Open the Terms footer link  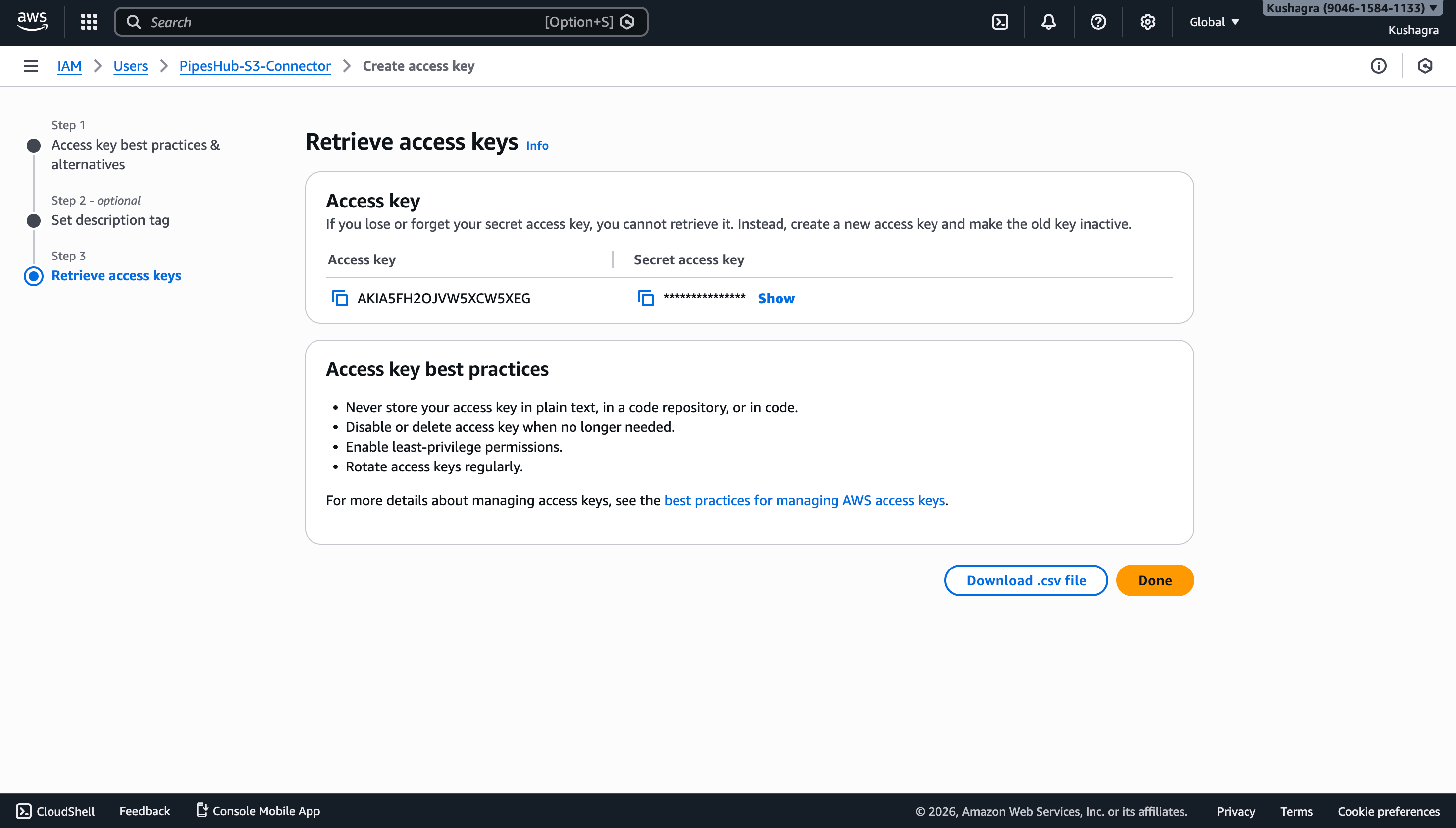click(x=1297, y=812)
